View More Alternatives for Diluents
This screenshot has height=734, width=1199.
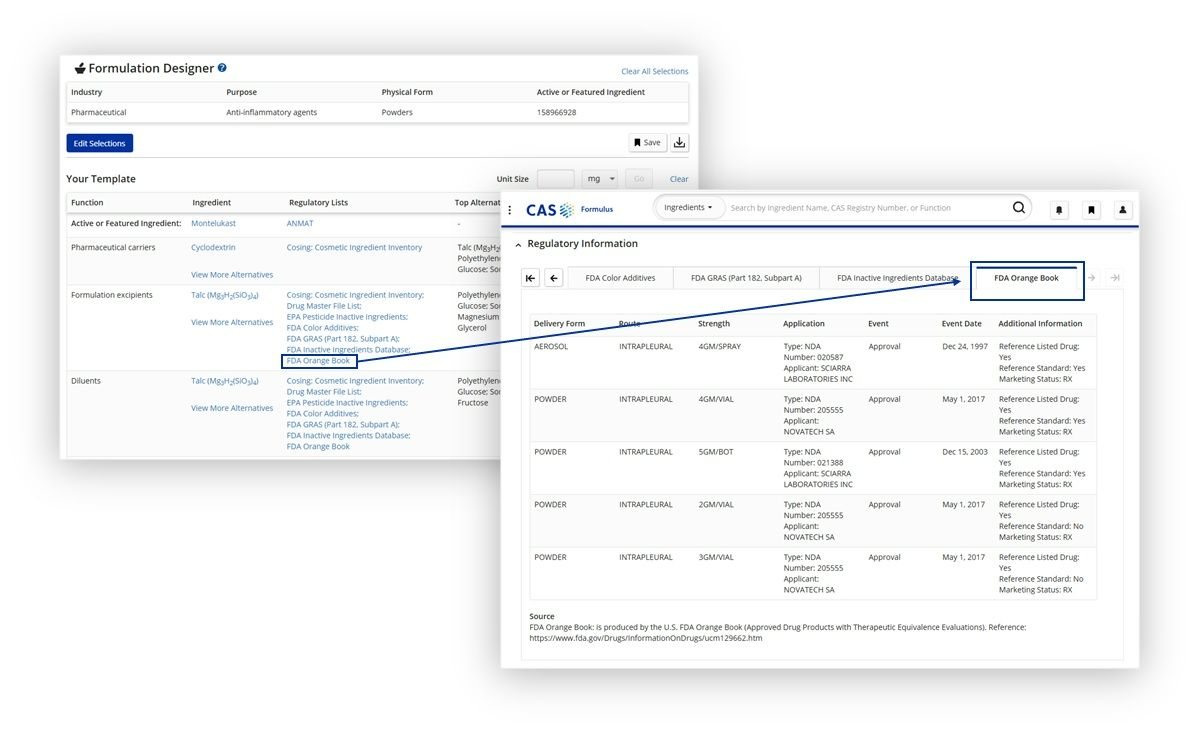click(x=232, y=408)
